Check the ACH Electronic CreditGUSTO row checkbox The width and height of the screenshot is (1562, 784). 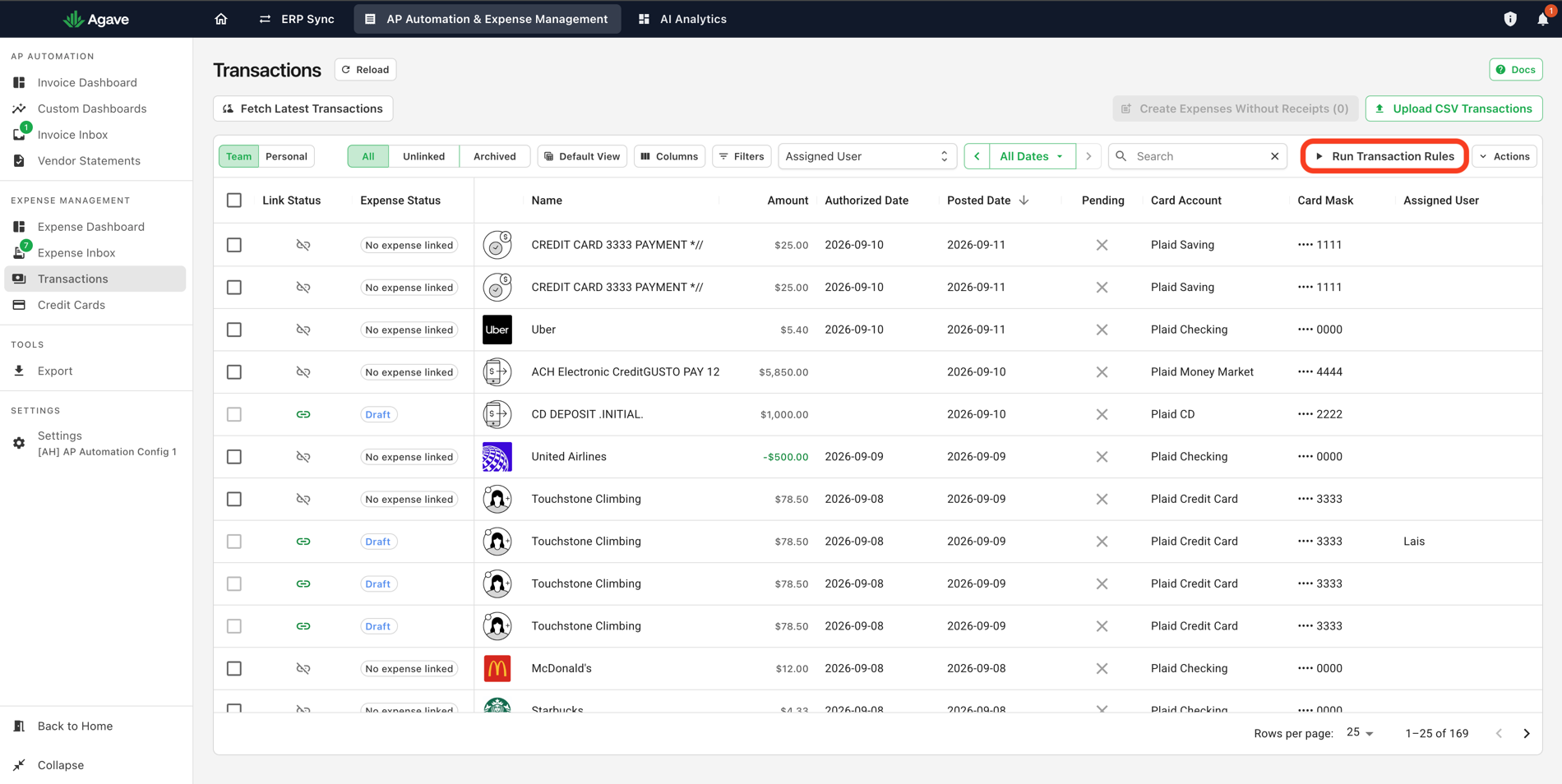point(234,372)
